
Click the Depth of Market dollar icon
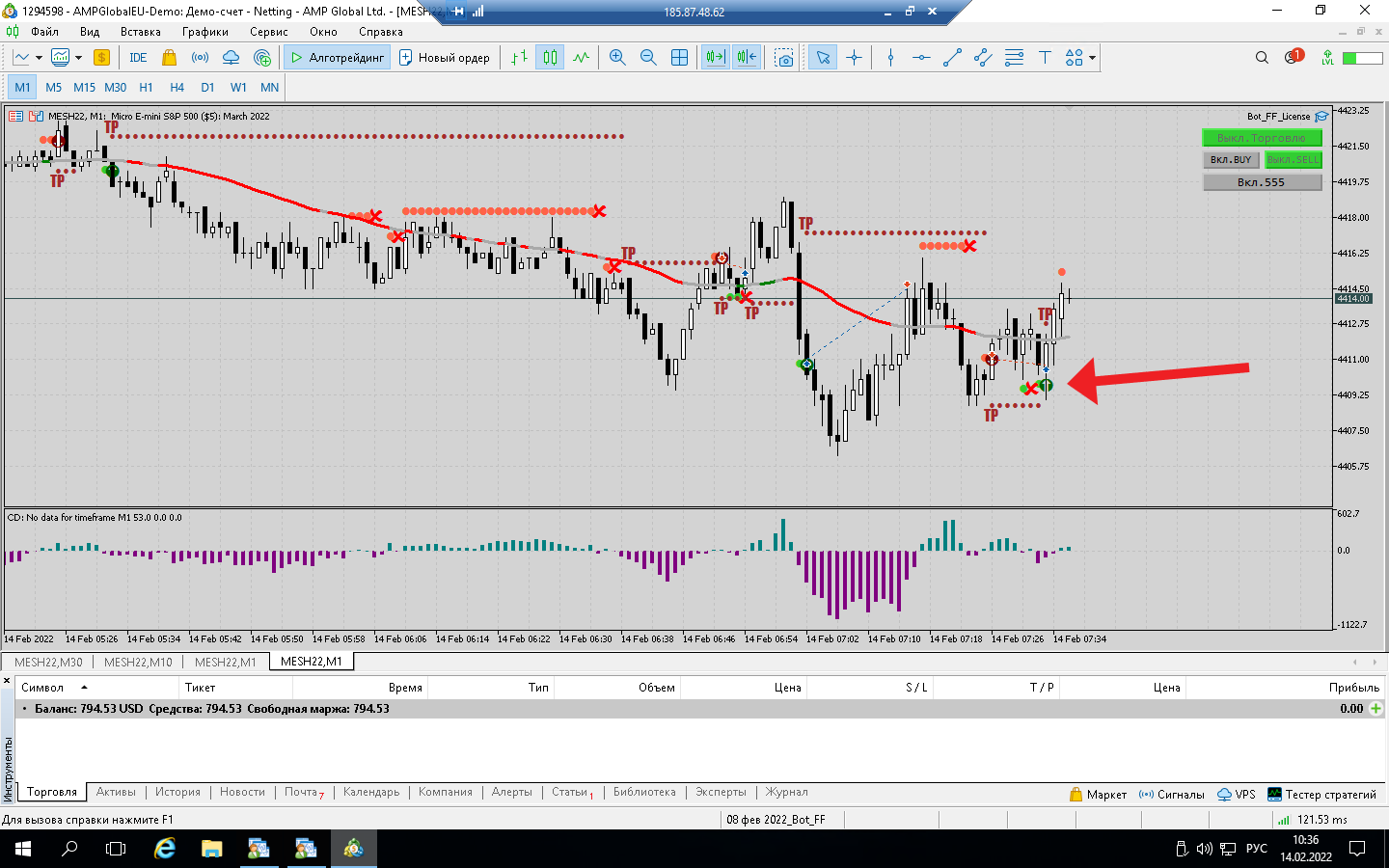coord(101,58)
